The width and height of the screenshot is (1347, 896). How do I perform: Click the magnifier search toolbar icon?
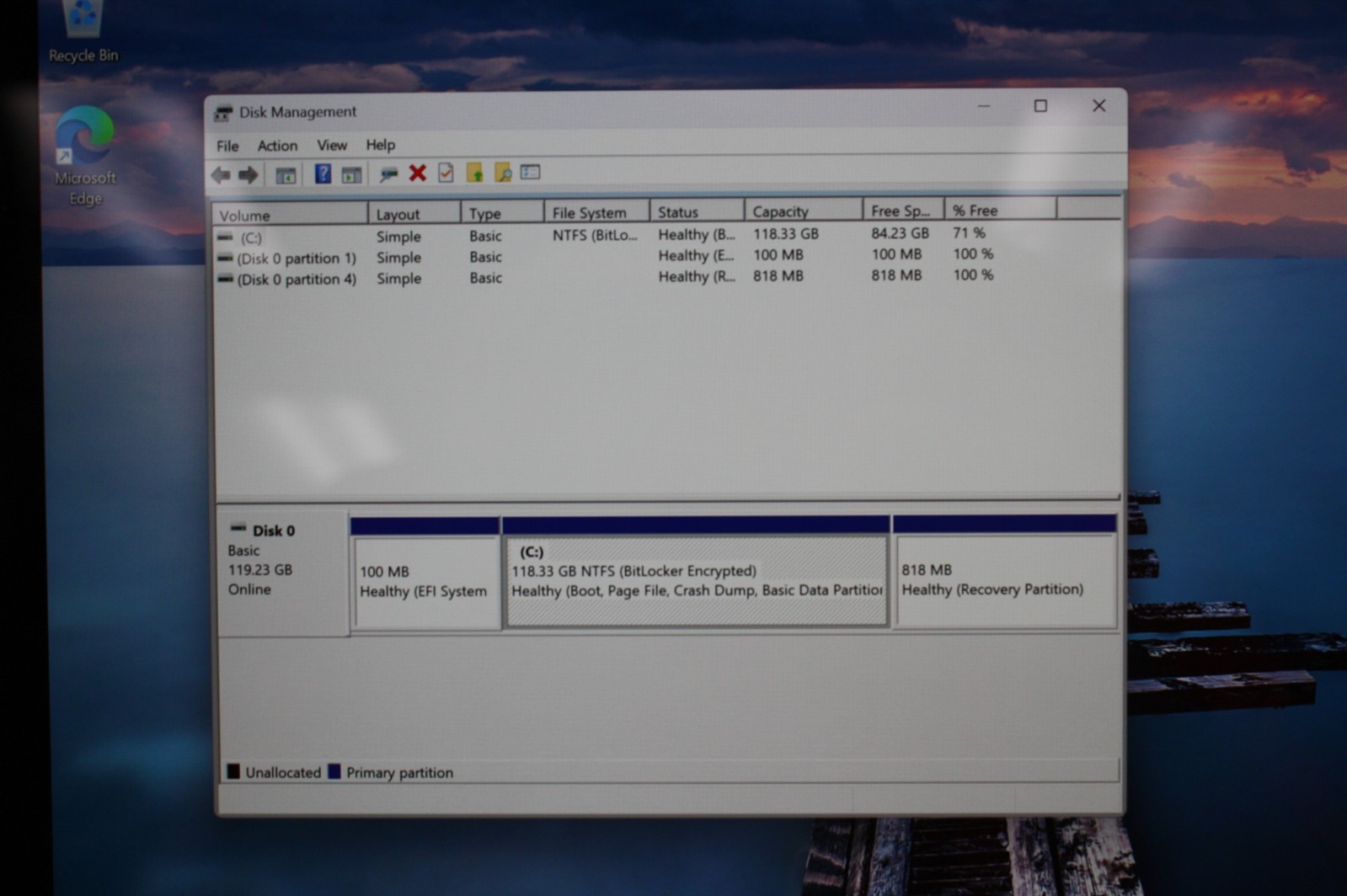[x=503, y=173]
